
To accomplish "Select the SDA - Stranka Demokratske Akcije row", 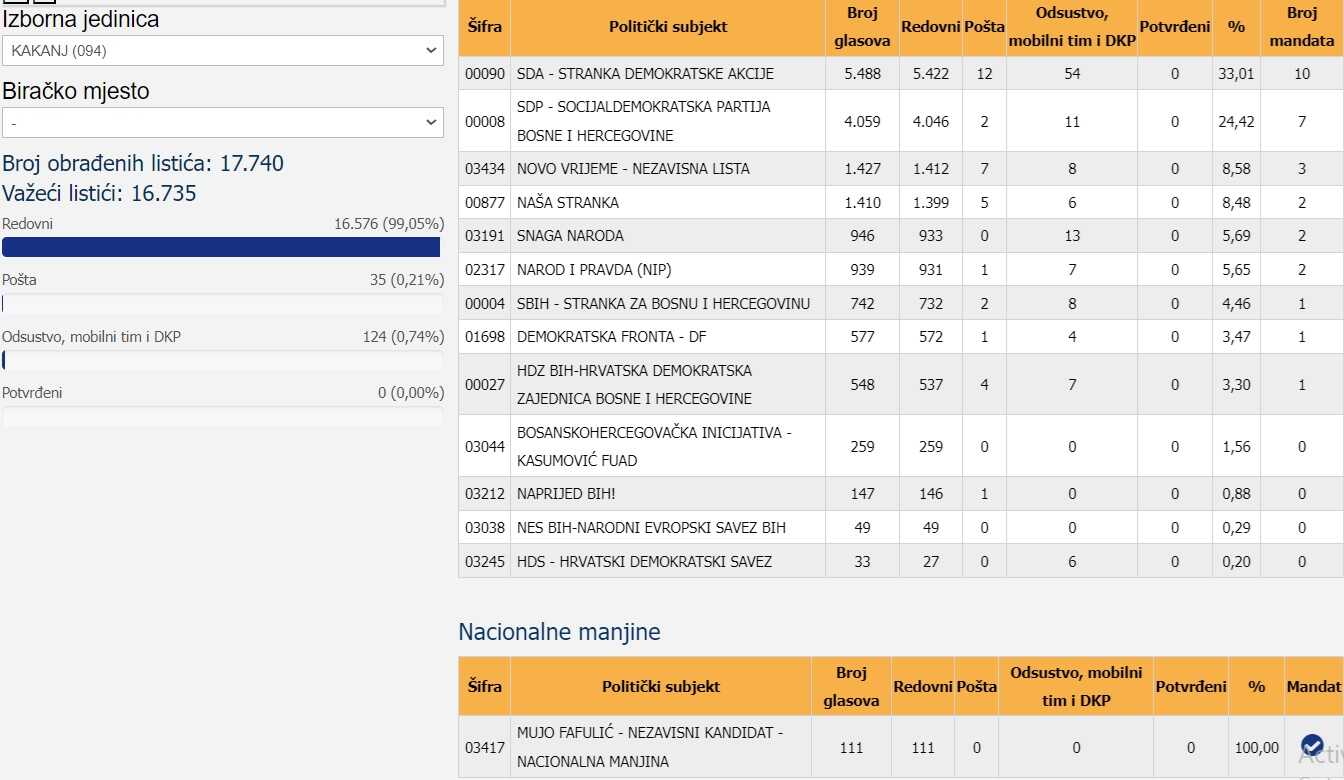I will (645, 74).
